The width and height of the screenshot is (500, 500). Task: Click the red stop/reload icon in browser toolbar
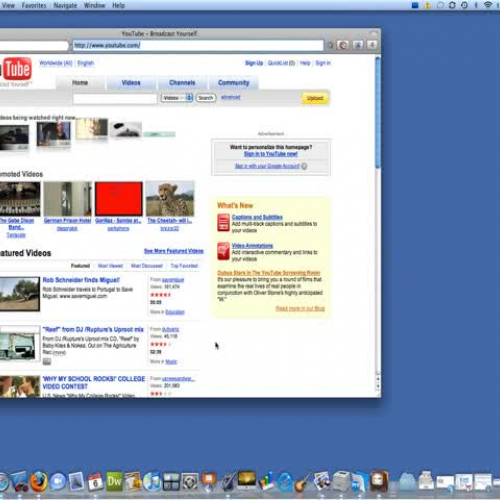click(343, 45)
